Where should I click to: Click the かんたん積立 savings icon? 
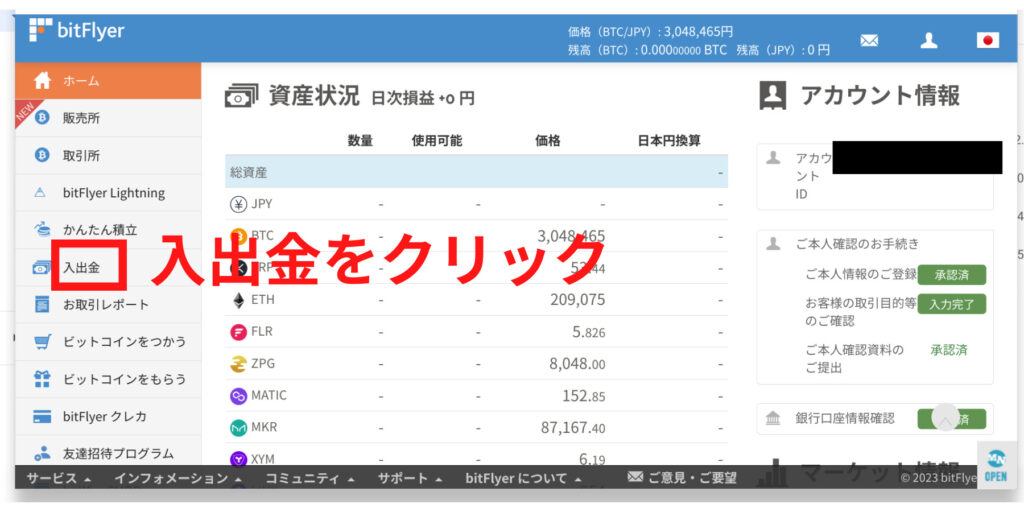tap(42, 230)
